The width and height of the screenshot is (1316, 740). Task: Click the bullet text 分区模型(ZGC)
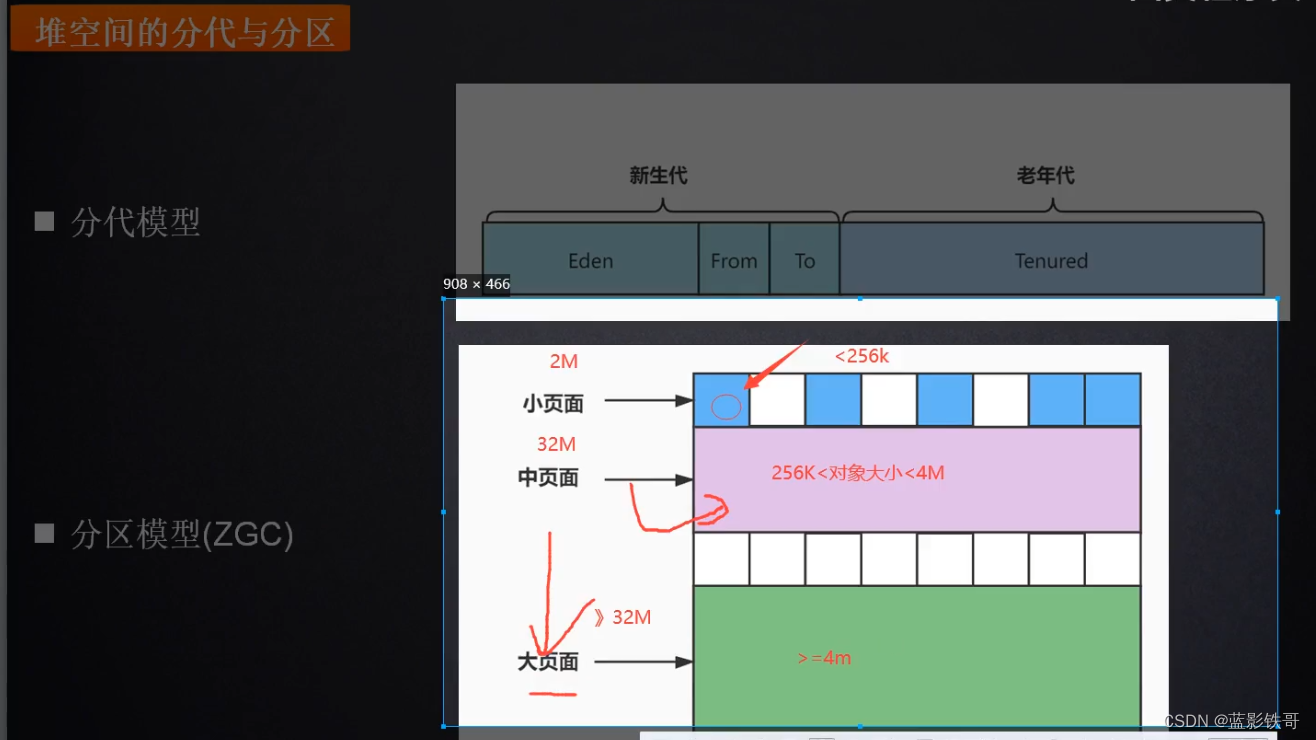point(182,535)
